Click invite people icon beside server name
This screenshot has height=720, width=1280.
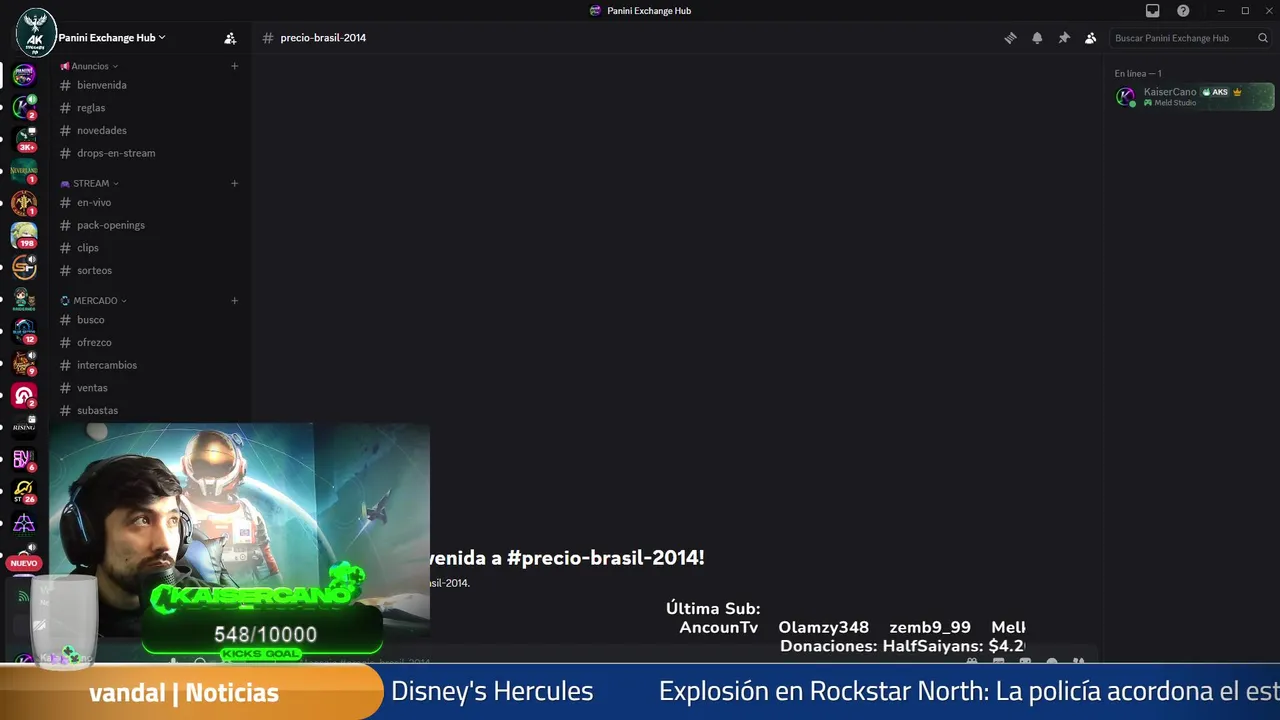pos(230,38)
